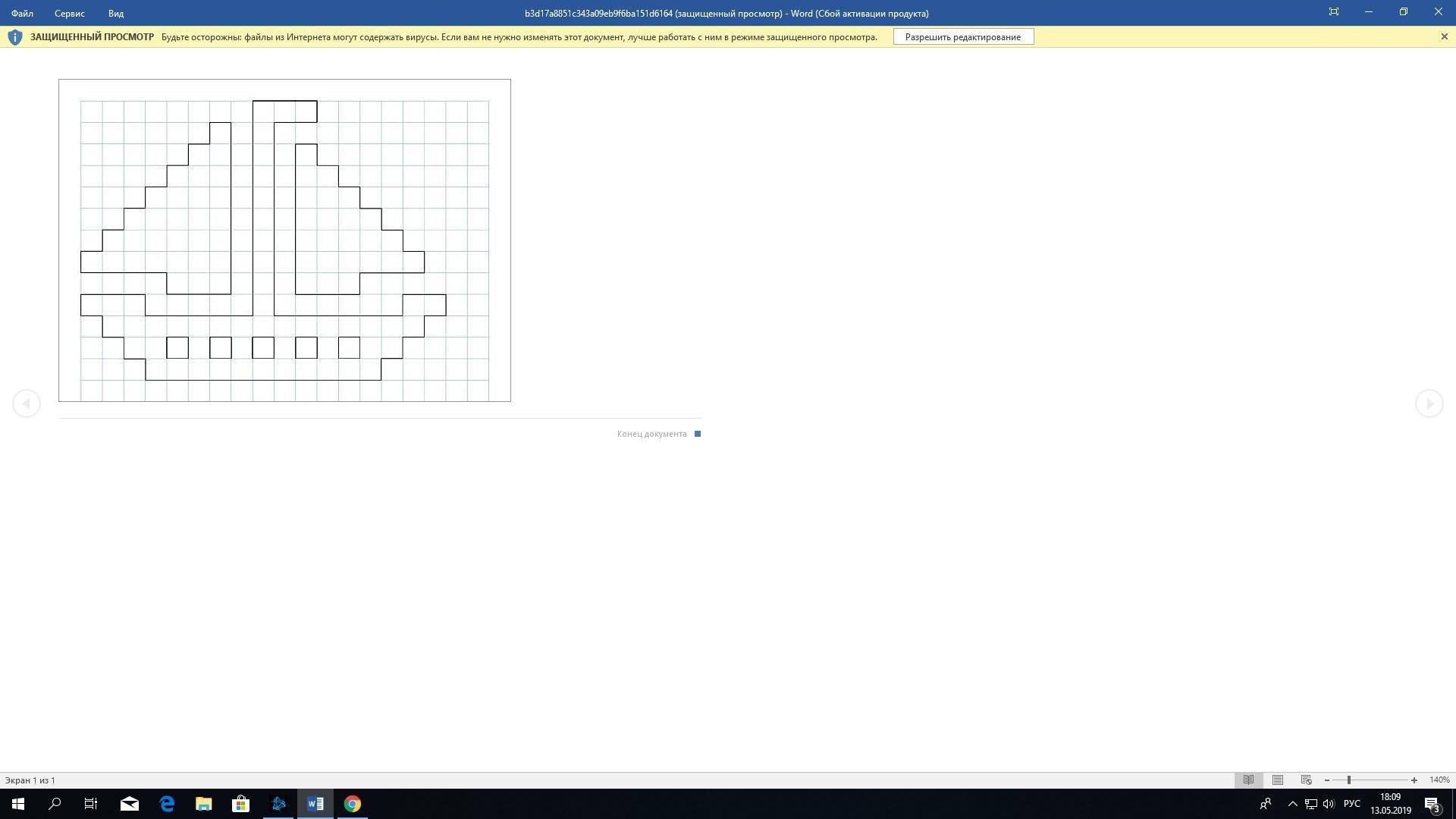Open Chrome from the taskbar

(353, 804)
